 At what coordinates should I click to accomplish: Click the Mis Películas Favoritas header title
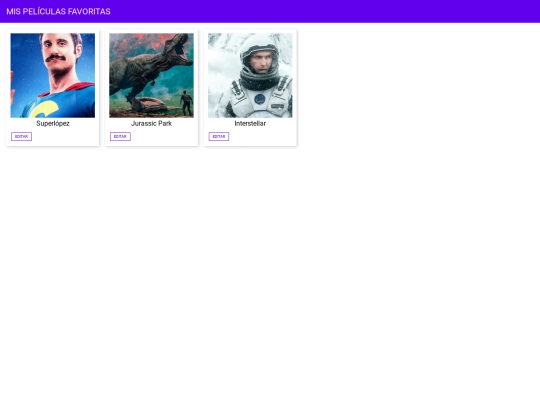58,11
